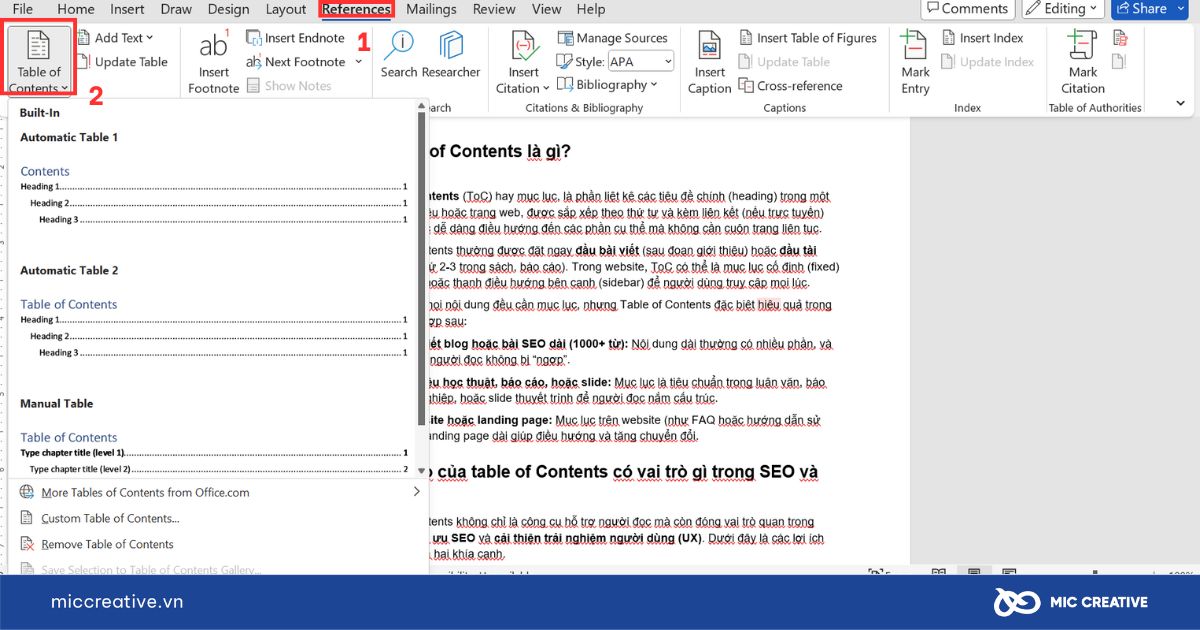Open the Review tab

pos(494,9)
